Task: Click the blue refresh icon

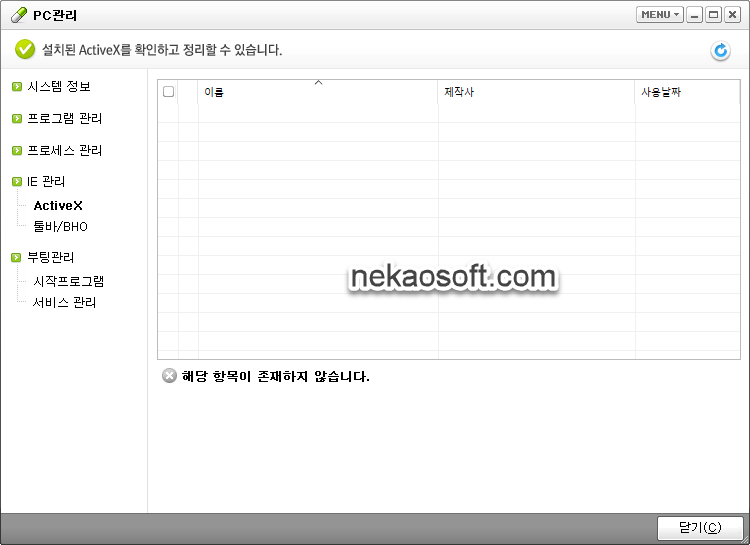Action: pyautogui.click(x=720, y=50)
